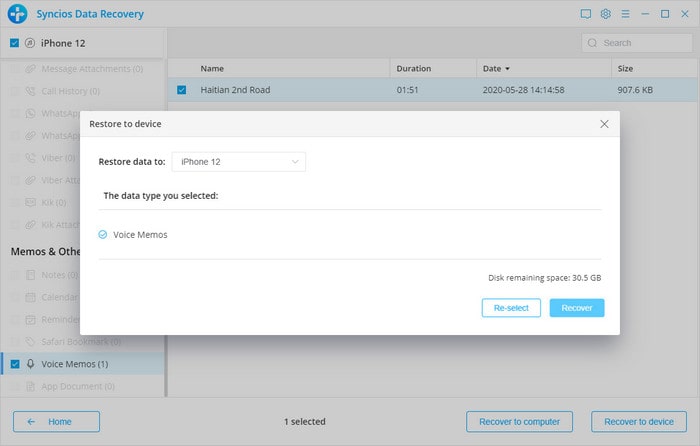Click the Size column header

625,69
